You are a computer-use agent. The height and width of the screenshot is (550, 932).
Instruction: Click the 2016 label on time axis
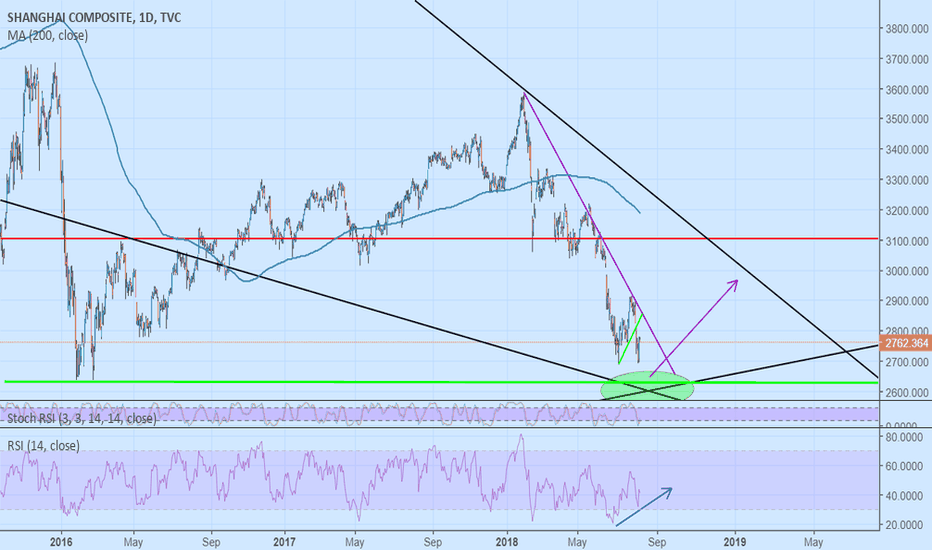(61, 542)
